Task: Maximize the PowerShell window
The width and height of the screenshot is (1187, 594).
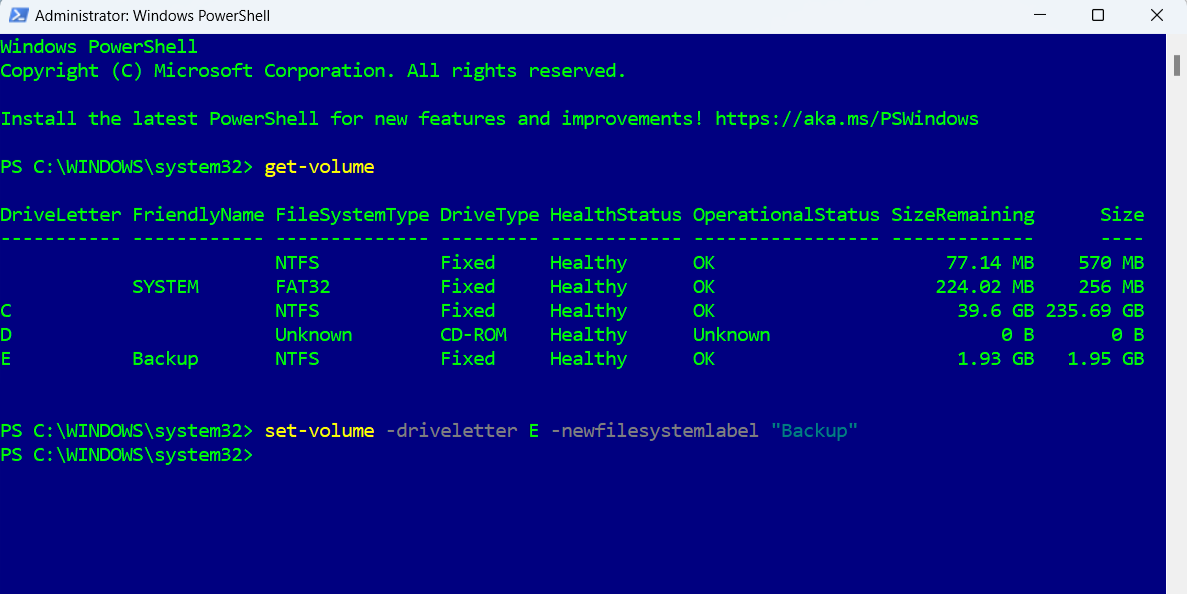Action: (x=1098, y=16)
